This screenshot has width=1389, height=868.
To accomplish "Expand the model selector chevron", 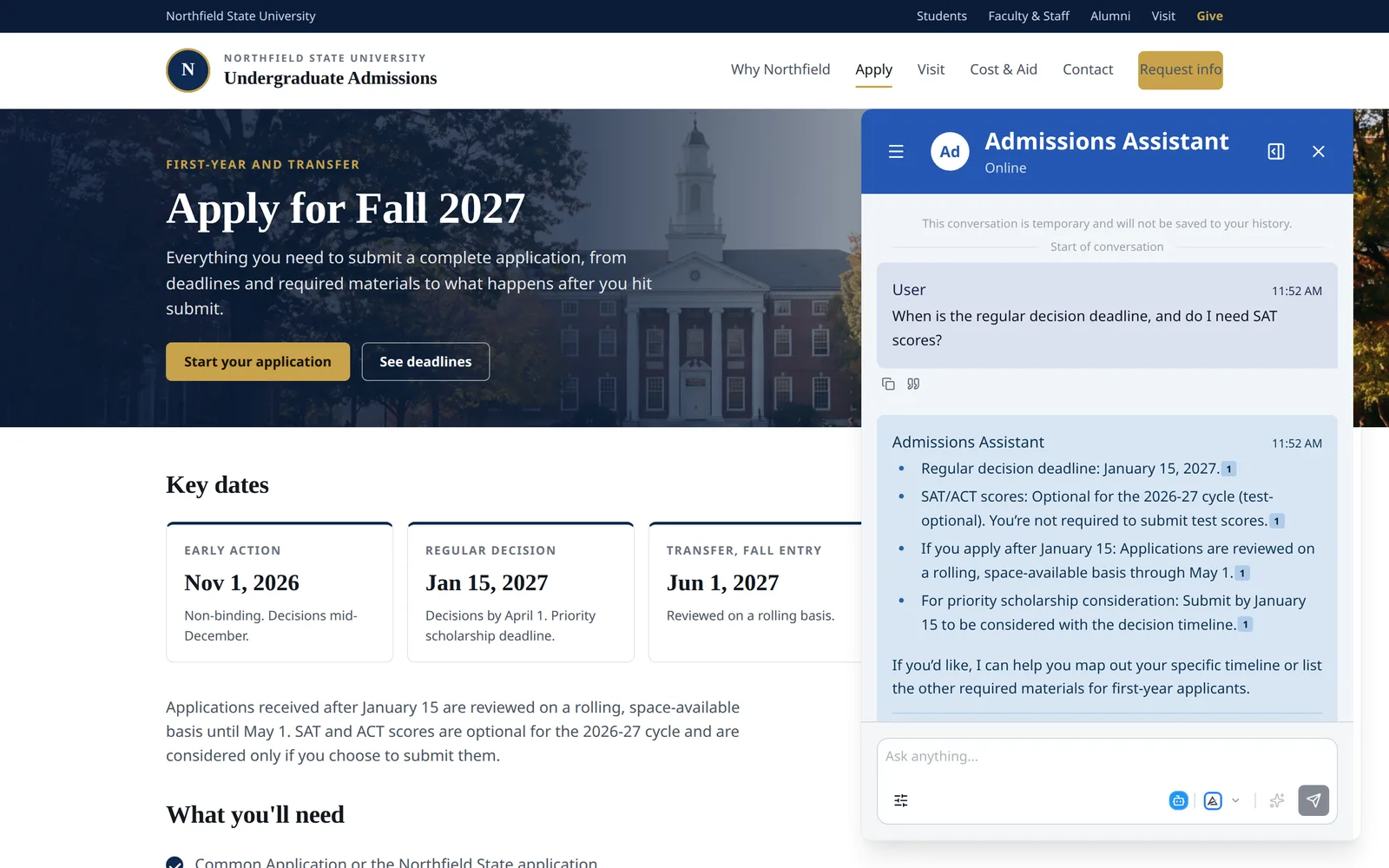I will (x=1235, y=800).
